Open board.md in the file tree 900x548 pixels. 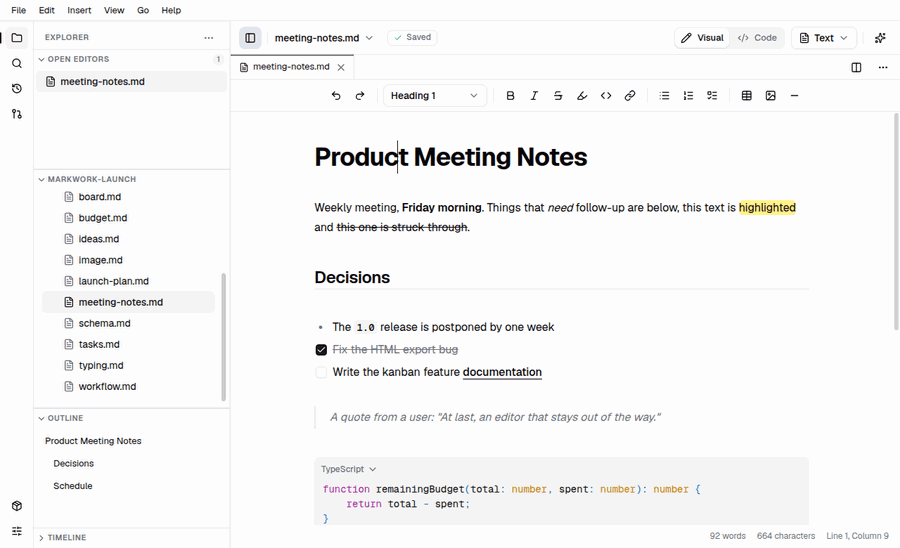pos(129,197)
